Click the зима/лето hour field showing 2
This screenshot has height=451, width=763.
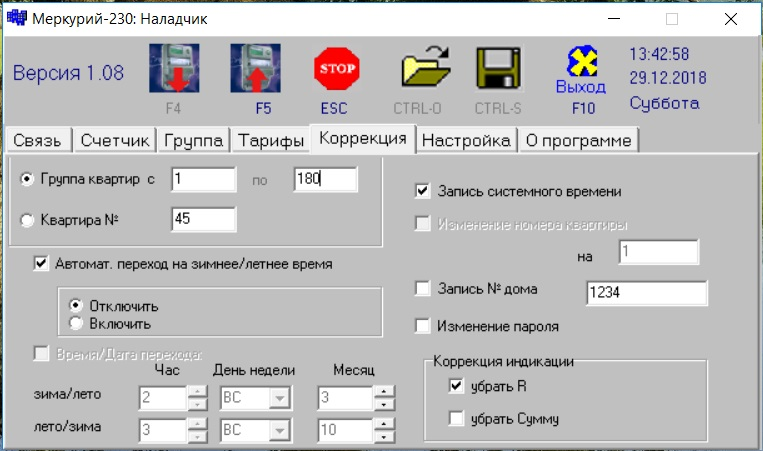click(x=163, y=398)
